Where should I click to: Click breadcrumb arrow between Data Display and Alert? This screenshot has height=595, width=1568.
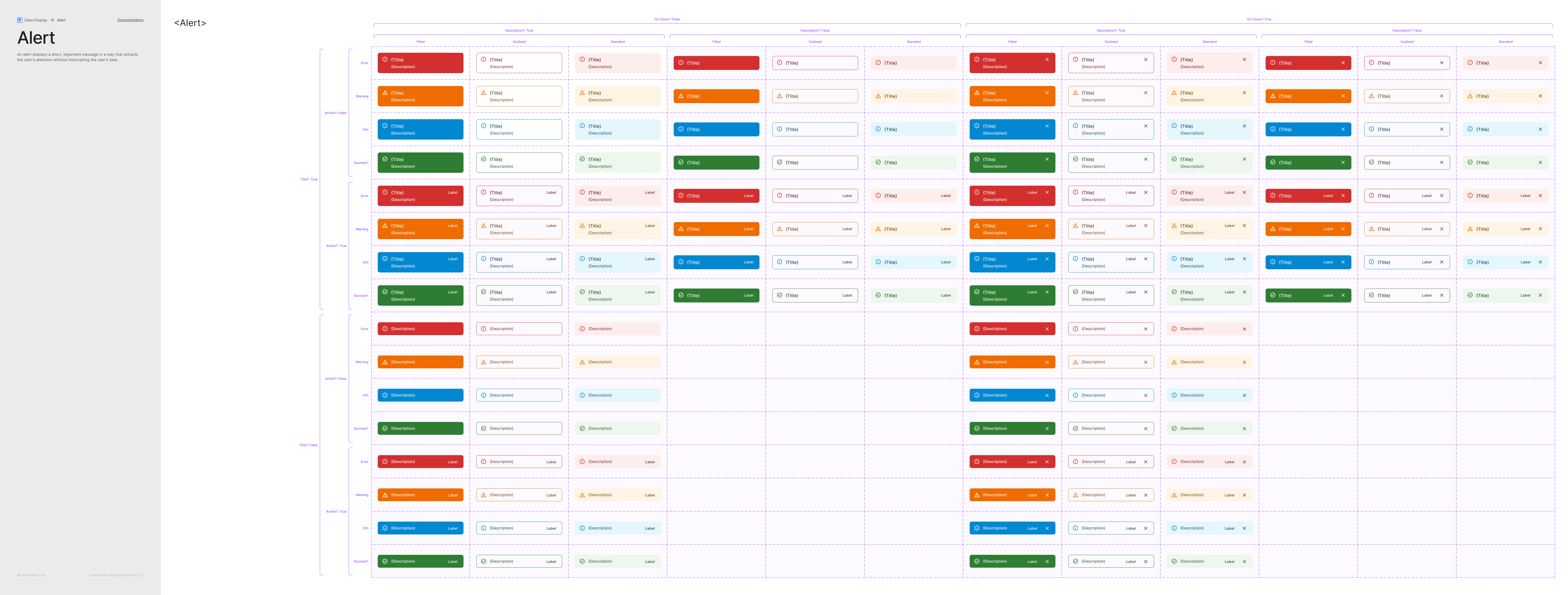point(52,20)
